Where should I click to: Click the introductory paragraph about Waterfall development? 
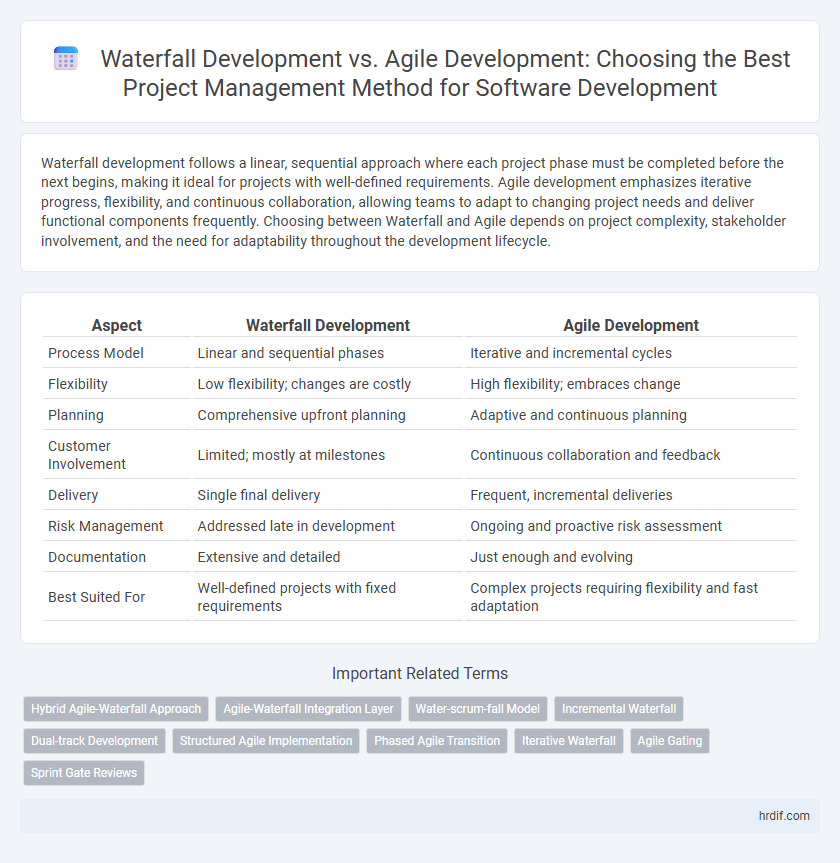pyautogui.click(x=413, y=202)
